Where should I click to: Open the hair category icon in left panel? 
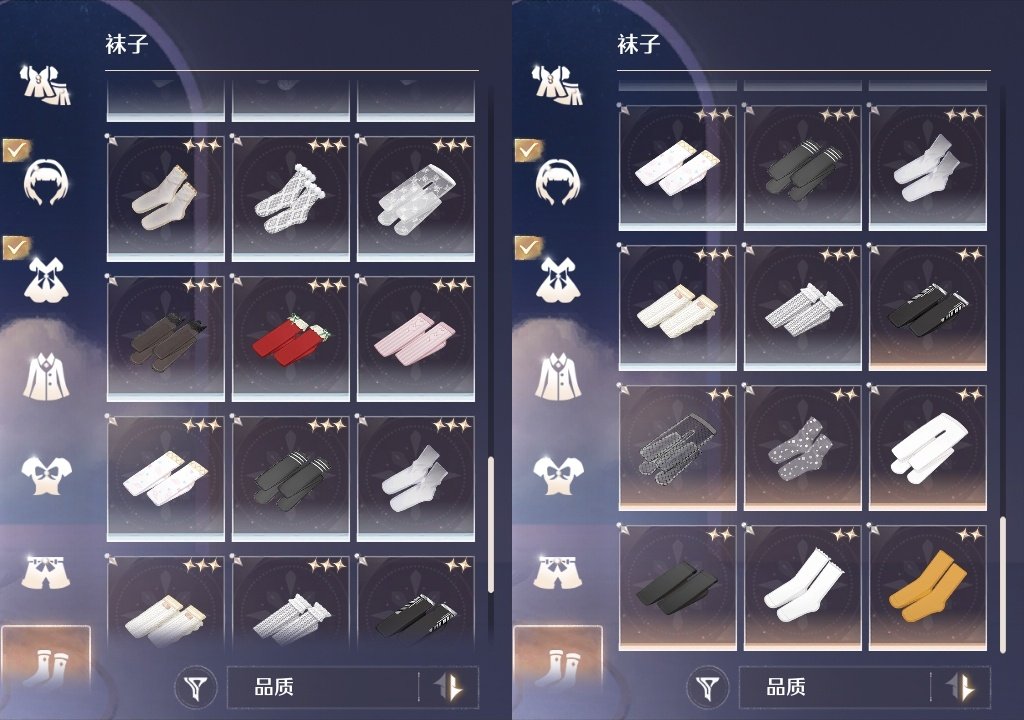(x=46, y=181)
